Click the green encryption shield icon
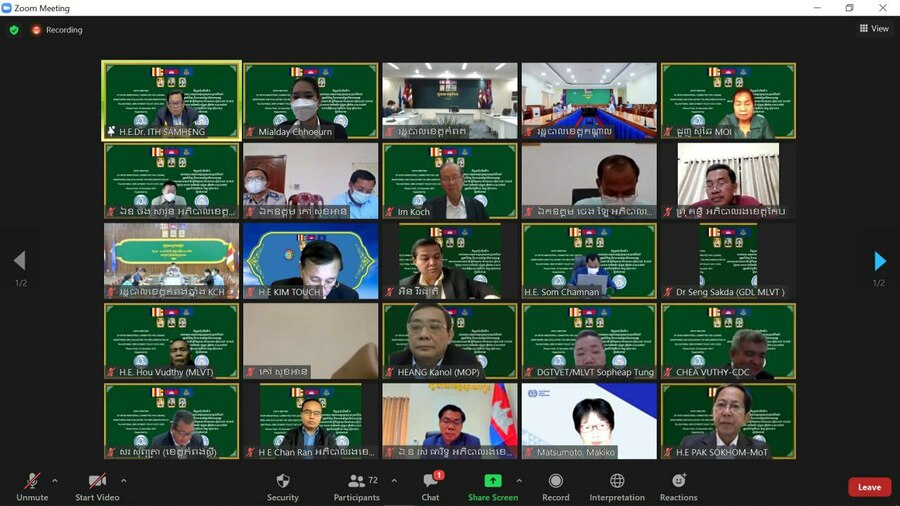The width and height of the screenshot is (900, 506). [14, 30]
